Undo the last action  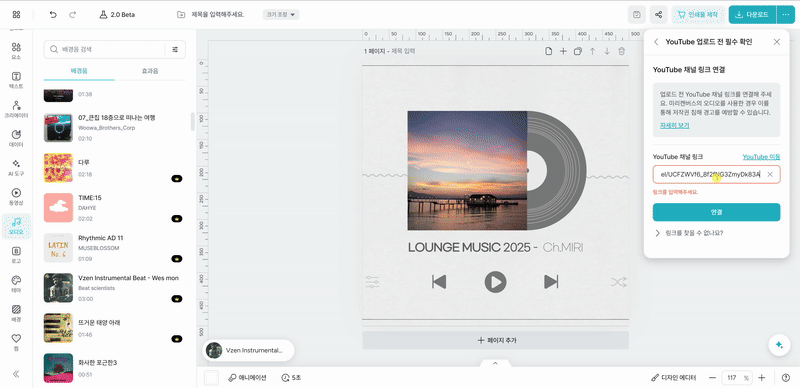tap(53, 15)
